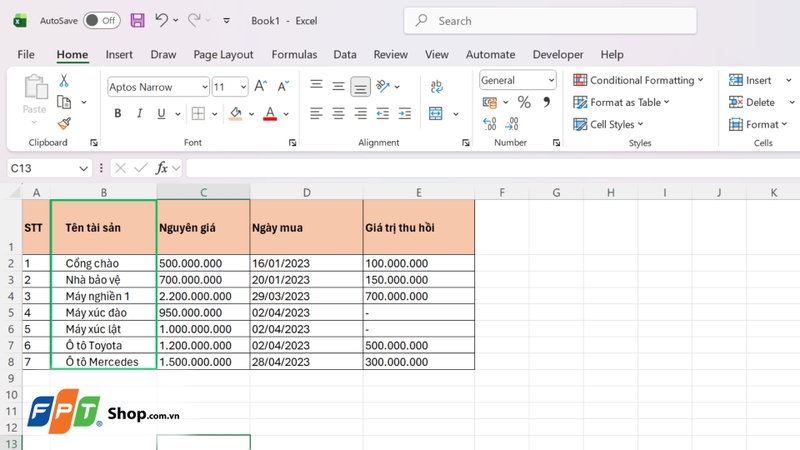Screen dimensions: 800x450
Task: Click the Format Painter brush icon
Action: 64,123
